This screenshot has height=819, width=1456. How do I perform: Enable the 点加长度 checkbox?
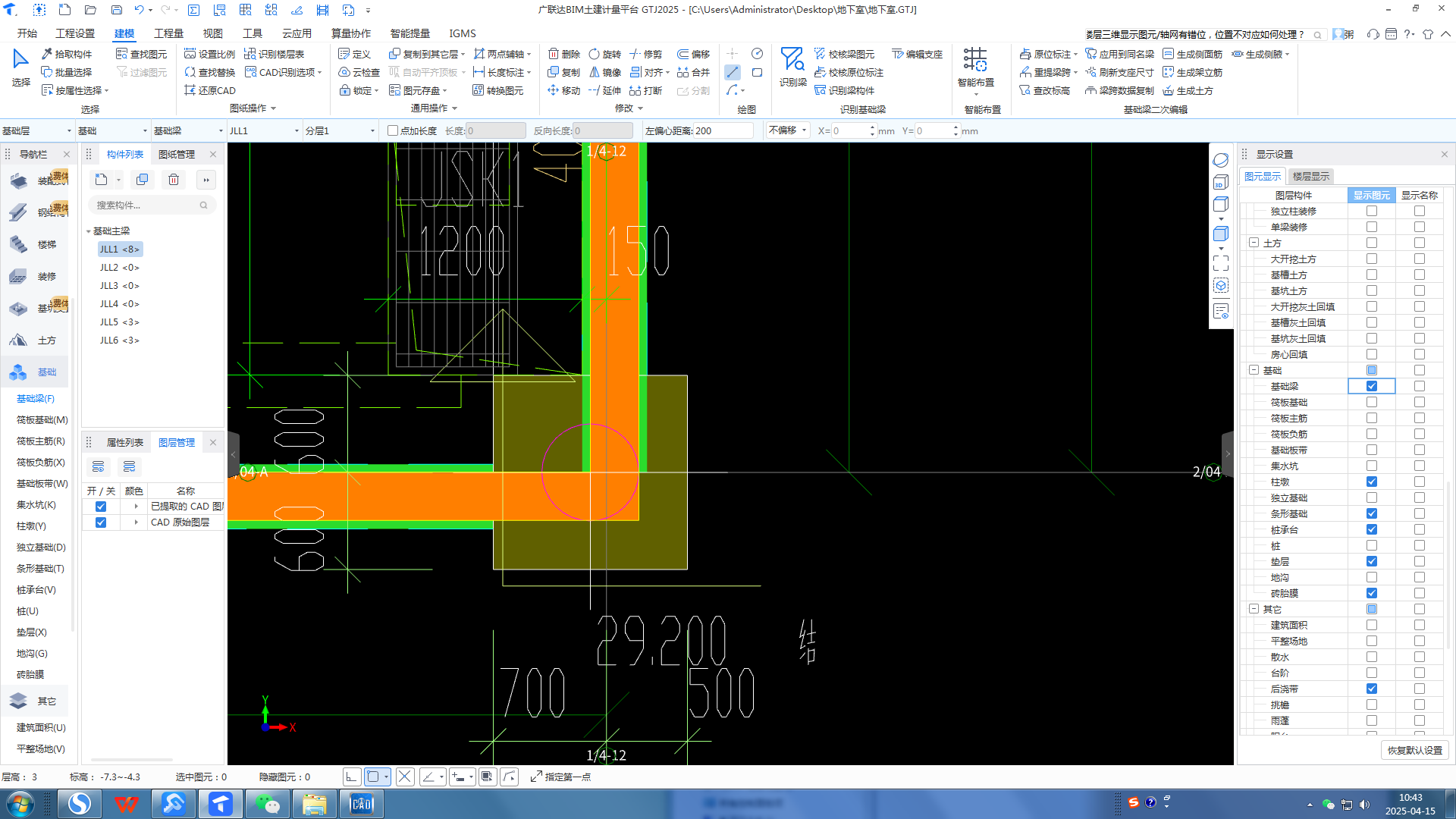(x=393, y=130)
